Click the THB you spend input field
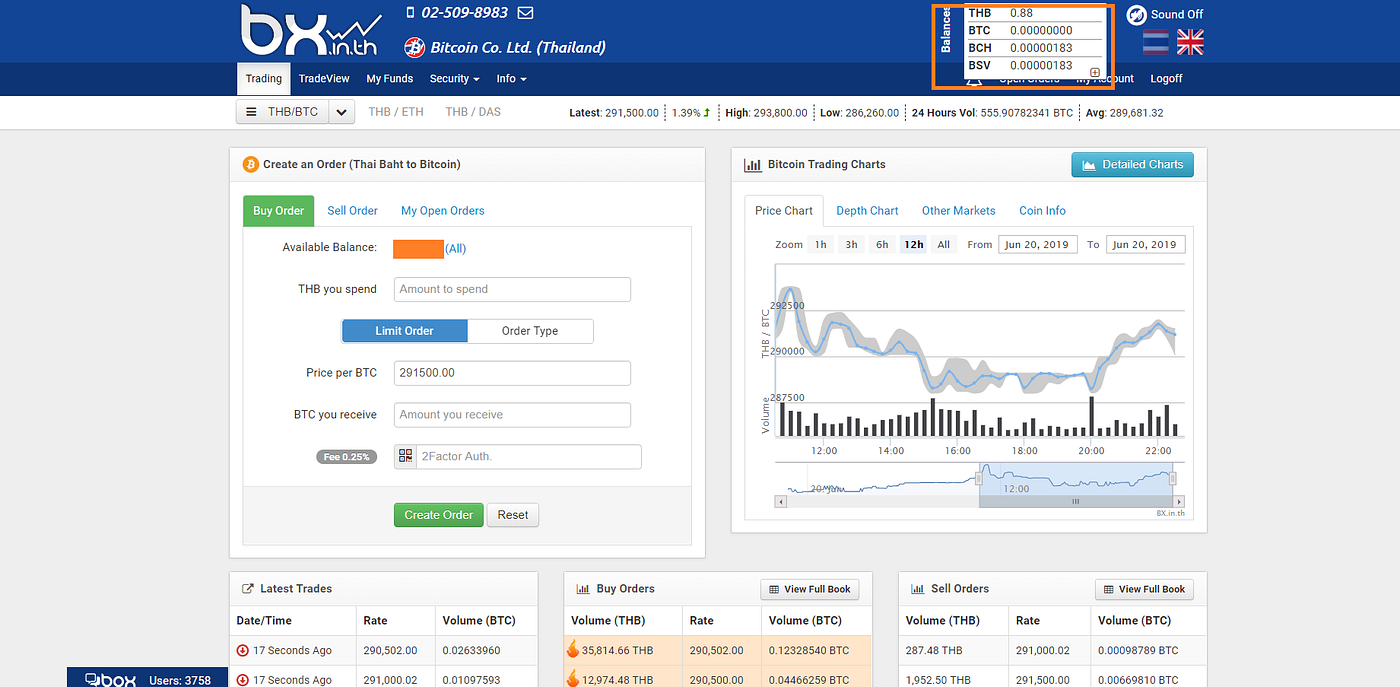 click(x=512, y=289)
